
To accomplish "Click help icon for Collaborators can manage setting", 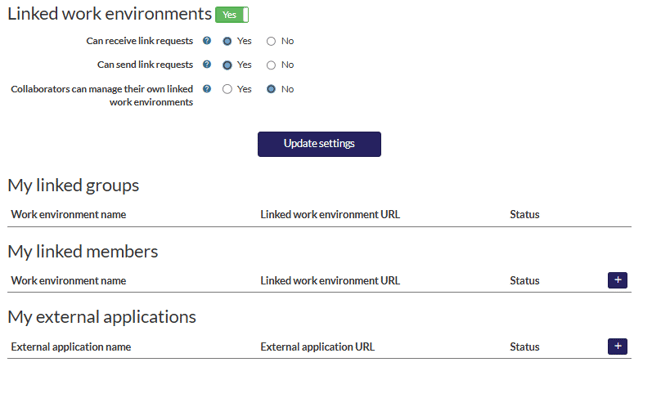I will click(x=207, y=89).
